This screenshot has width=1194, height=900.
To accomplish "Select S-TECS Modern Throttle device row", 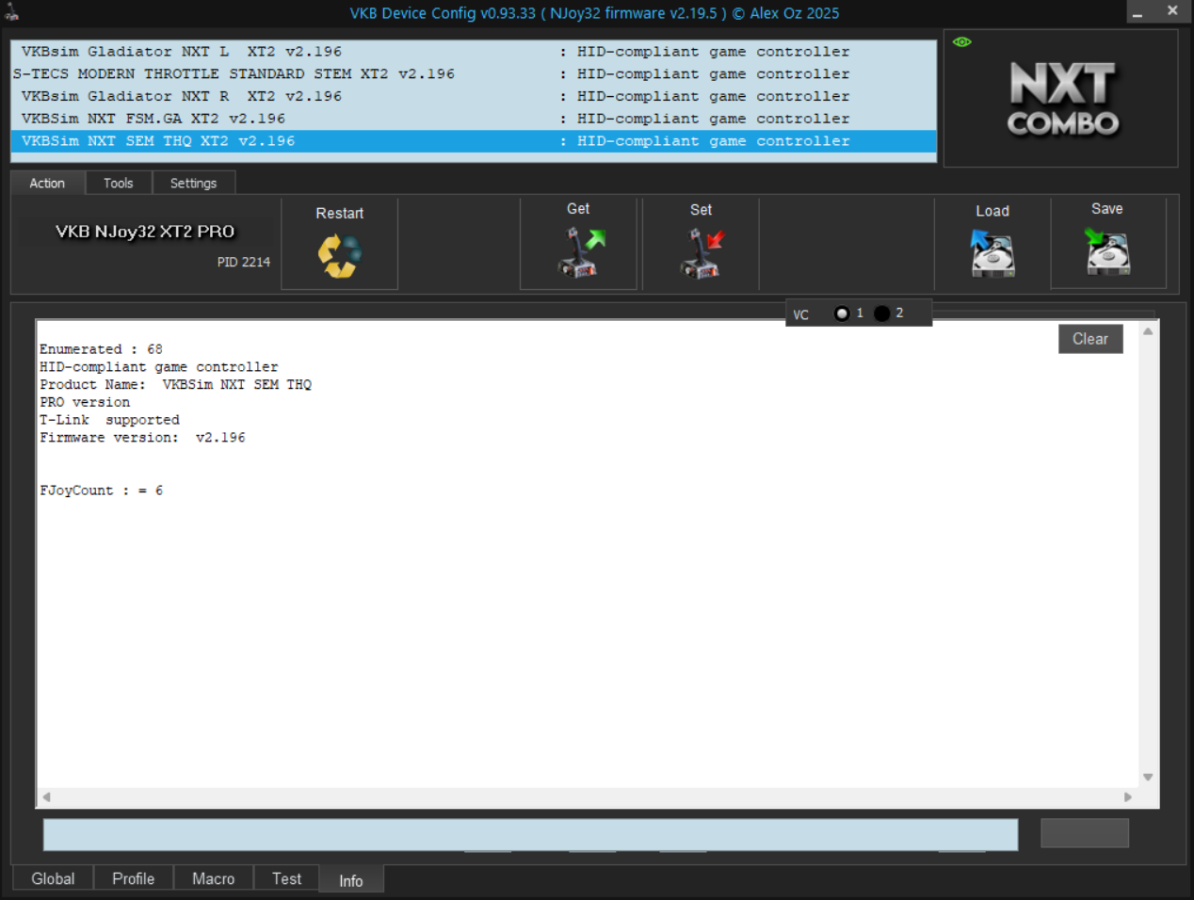I will click(x=233, y=74).
